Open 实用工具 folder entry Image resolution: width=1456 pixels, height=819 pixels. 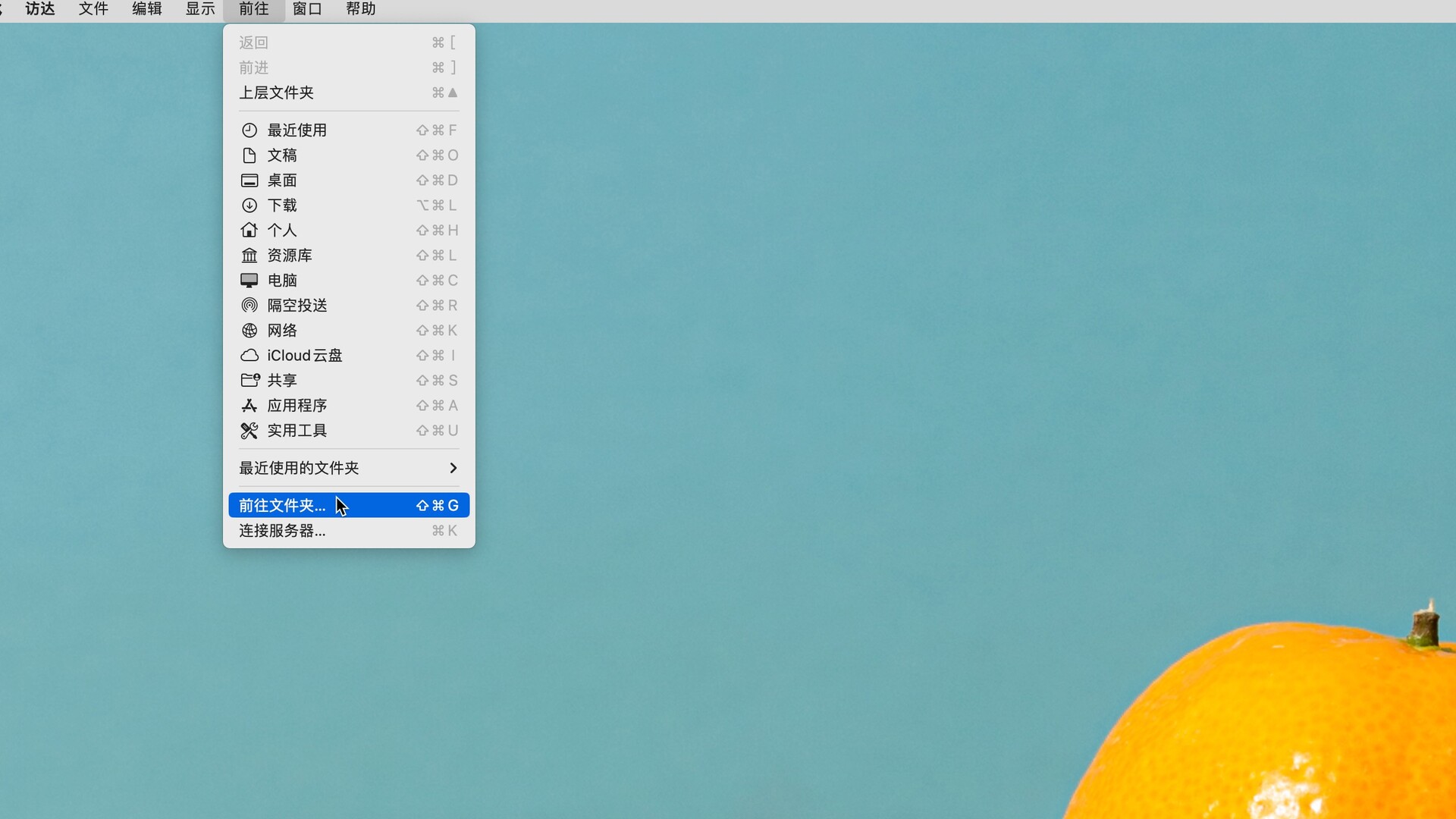point(349,431)
